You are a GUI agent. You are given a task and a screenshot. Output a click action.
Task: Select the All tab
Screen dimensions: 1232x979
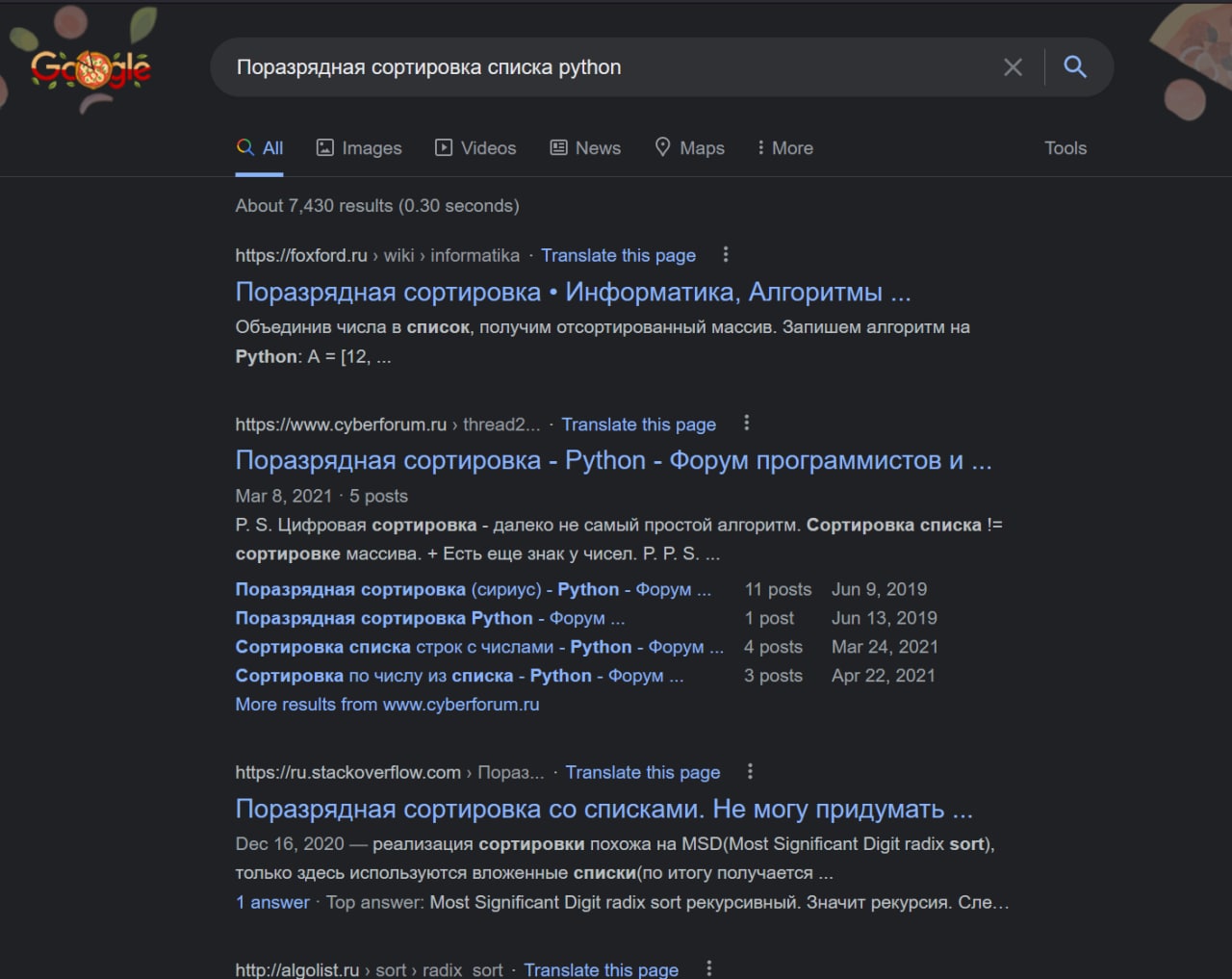click(260, 148)
